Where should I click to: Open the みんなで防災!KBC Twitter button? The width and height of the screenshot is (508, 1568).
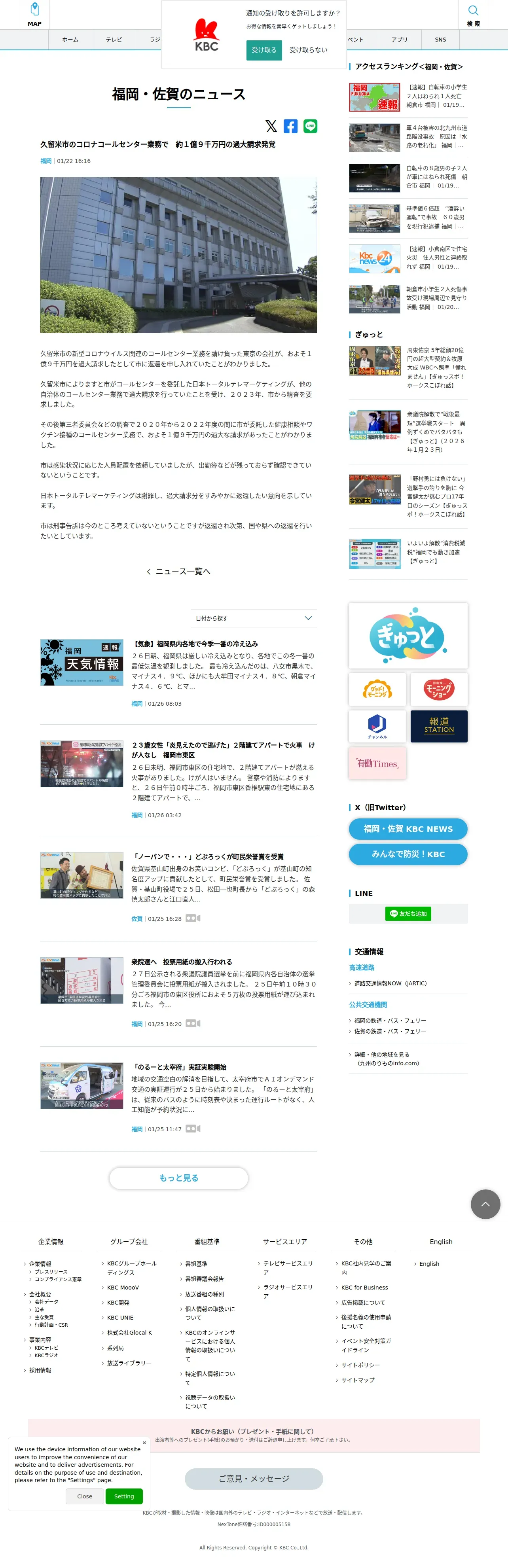408,854
